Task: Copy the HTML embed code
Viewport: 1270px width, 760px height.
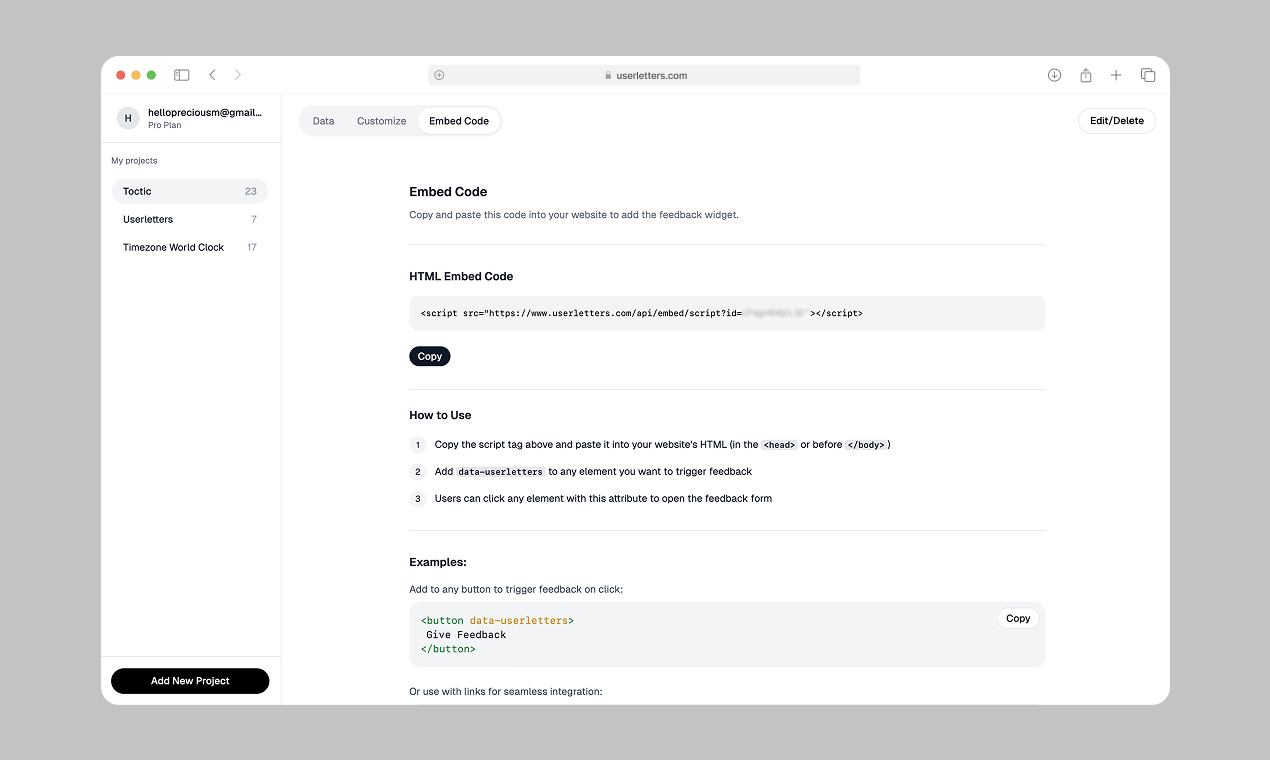Action: click(429, 355)
